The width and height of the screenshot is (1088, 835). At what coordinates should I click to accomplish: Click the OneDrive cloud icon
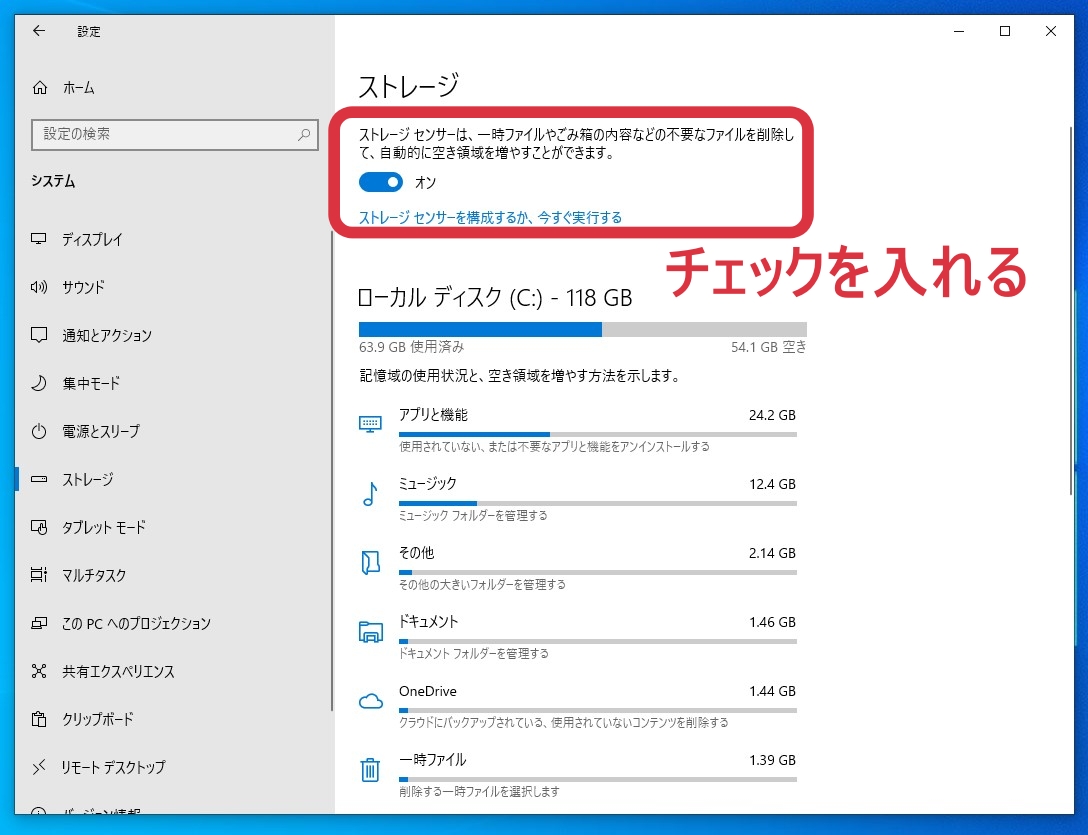click(371, 701)
